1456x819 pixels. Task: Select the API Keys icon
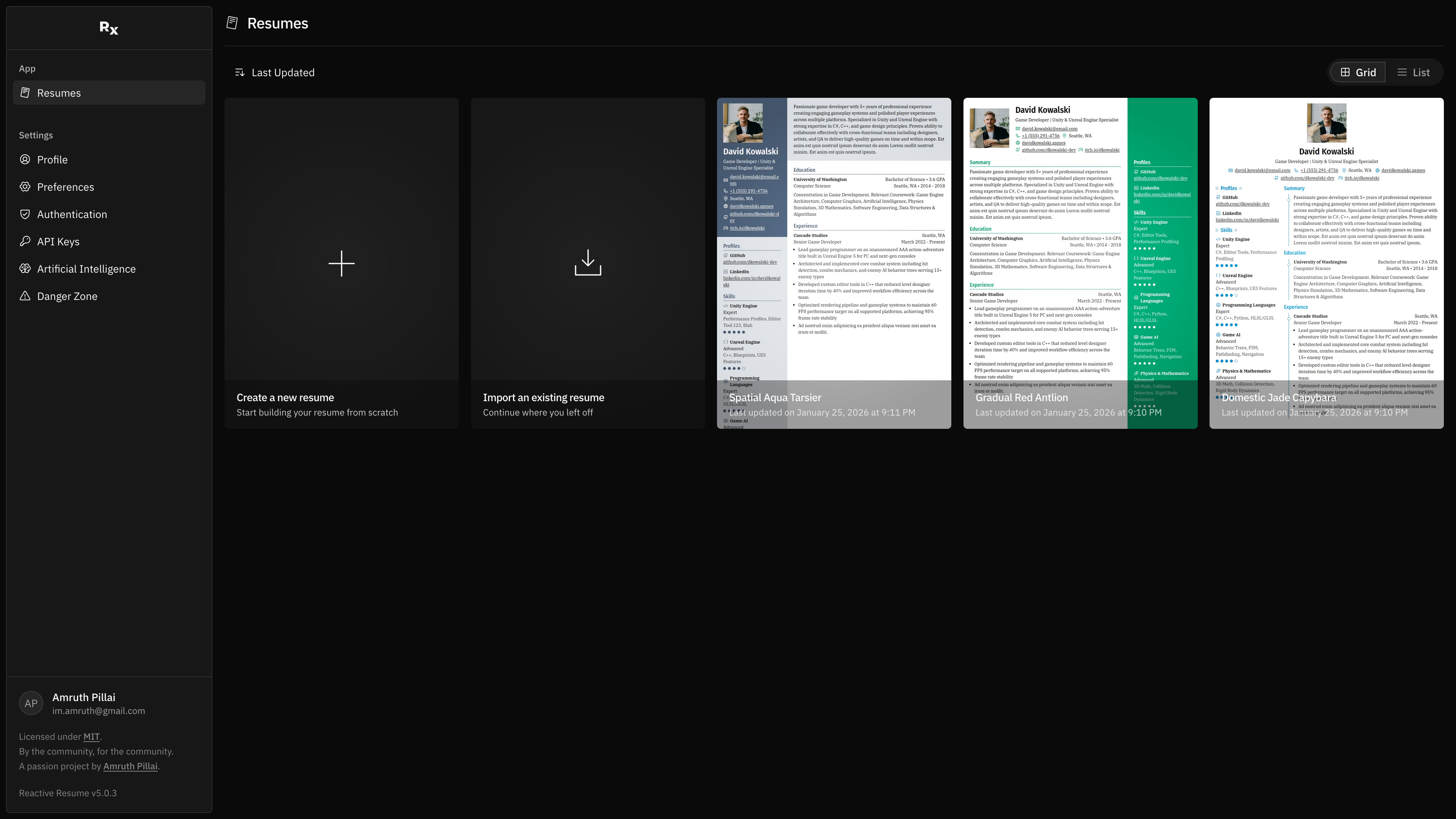coord(25,242)
